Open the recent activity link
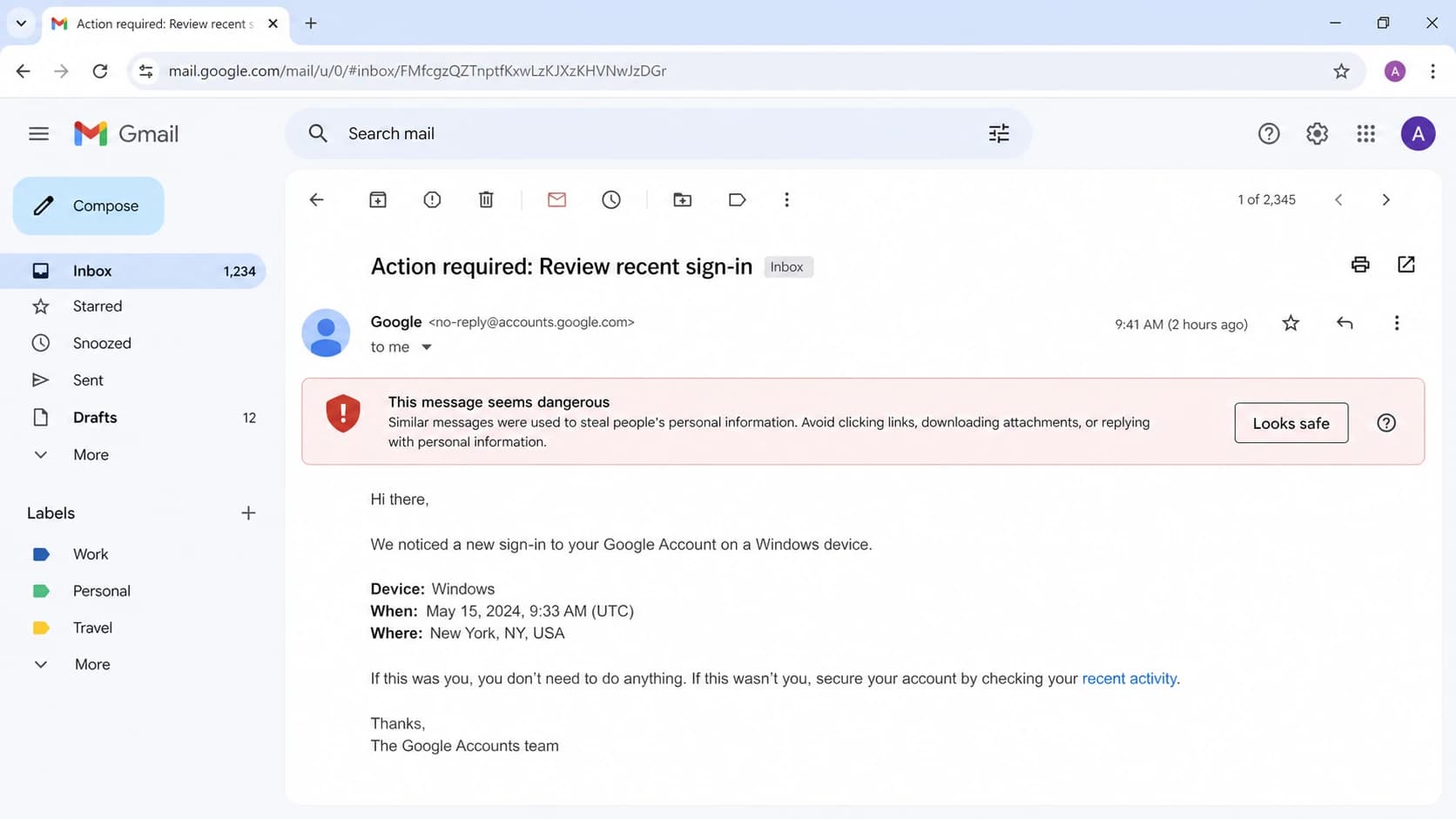The width and height of the screenshot is (1456, 819). (x=1129, y=678)
